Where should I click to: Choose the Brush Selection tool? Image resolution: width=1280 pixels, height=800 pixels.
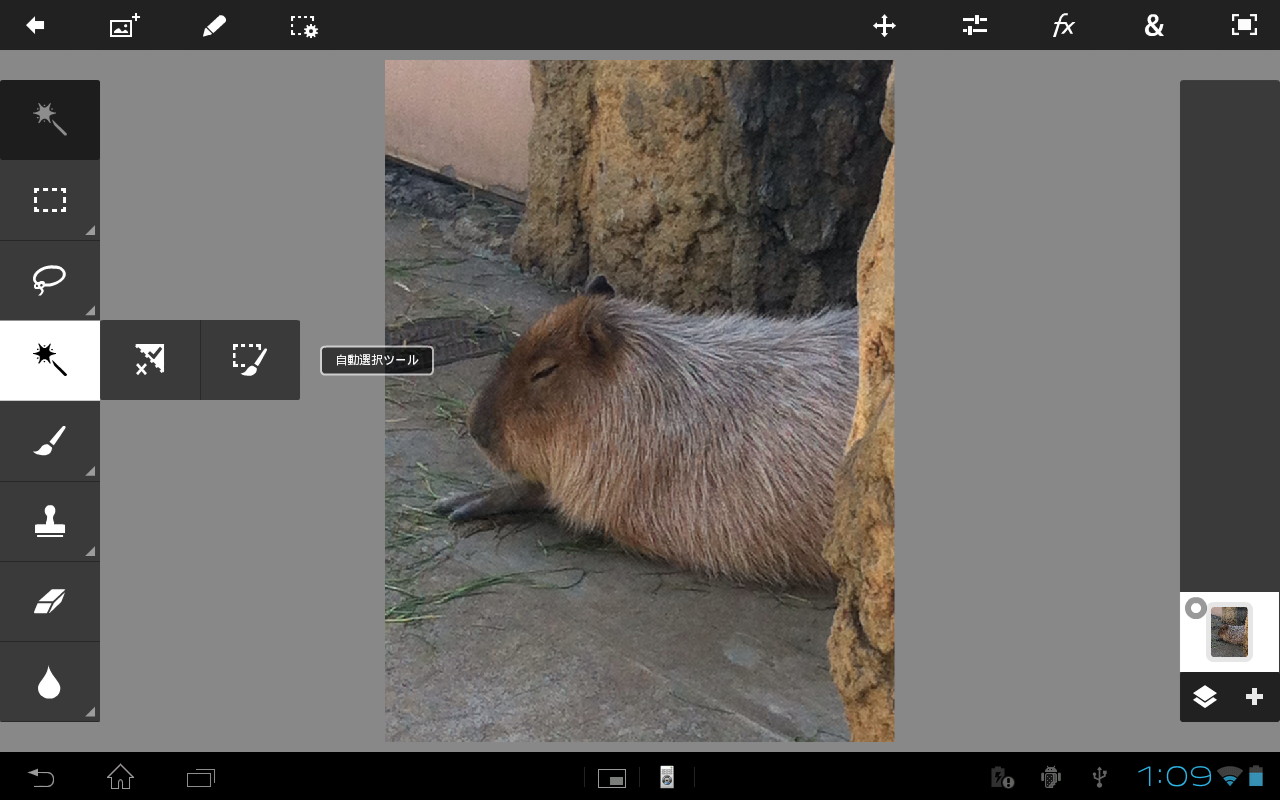point(250,360)
